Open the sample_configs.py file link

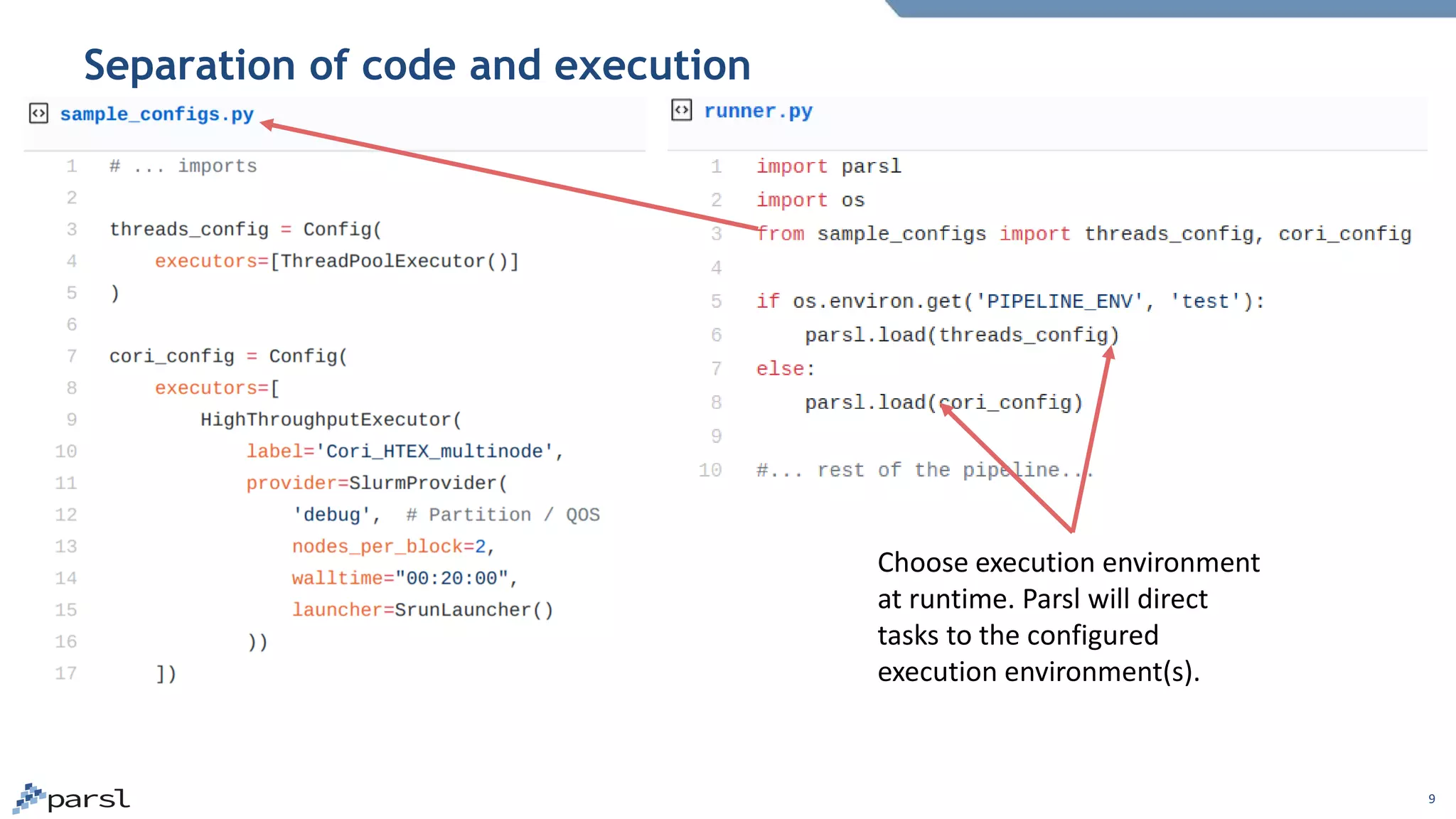point(156,114)
